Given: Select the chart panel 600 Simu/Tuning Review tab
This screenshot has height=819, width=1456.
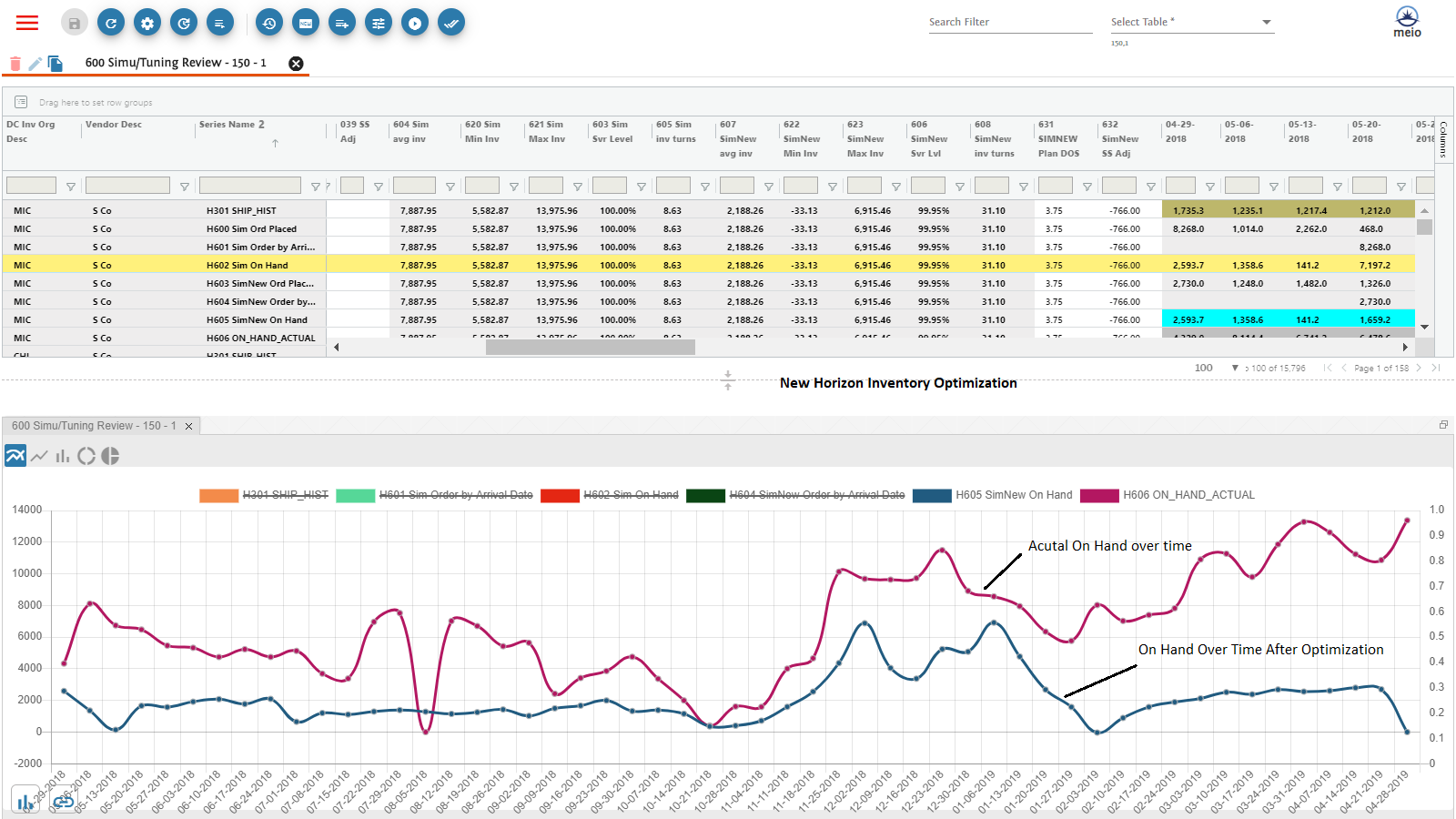Looking at the screenshot, I should click(94, 426).
